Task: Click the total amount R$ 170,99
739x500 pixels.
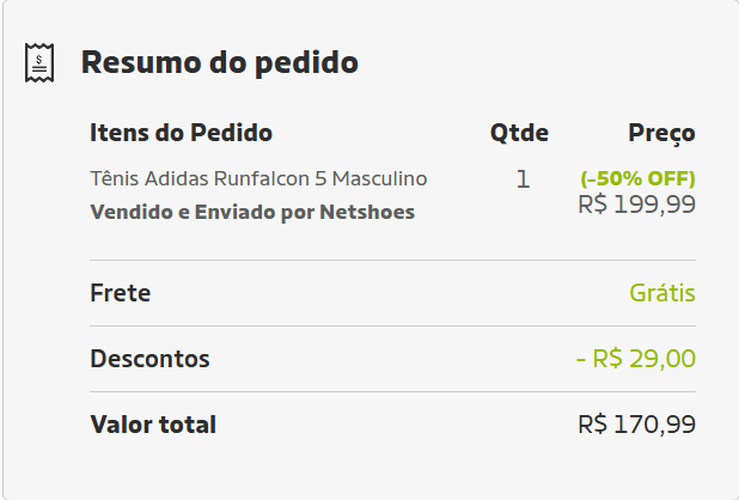Action: (x=637, y=425)
